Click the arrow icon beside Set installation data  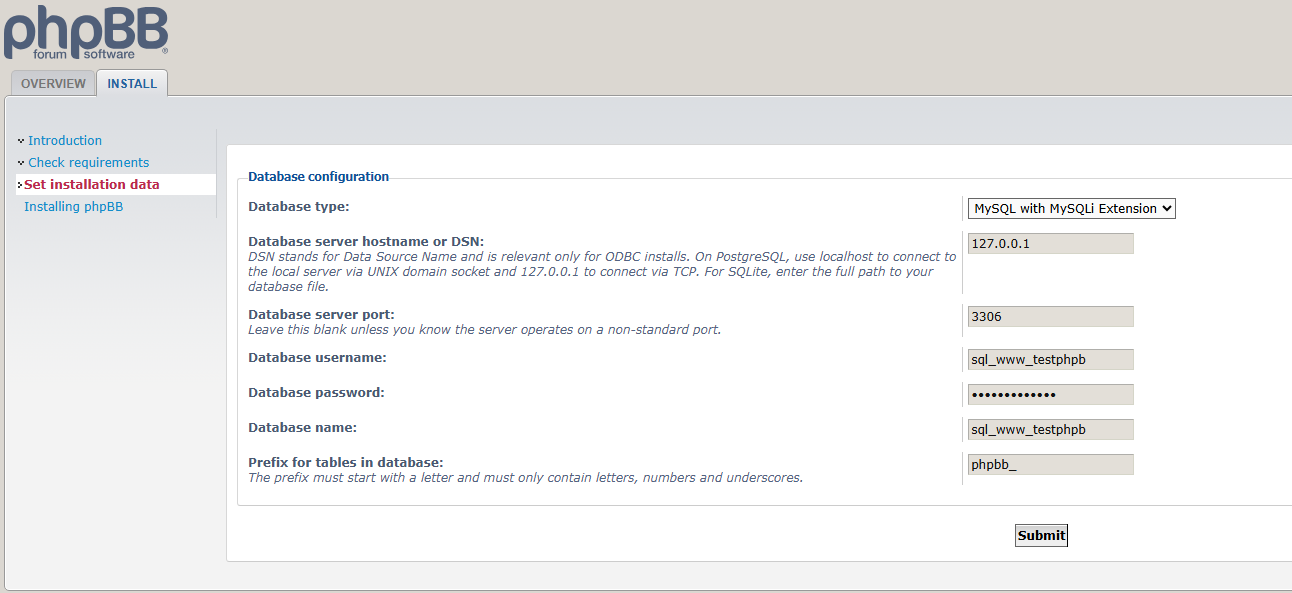point(20,185)
